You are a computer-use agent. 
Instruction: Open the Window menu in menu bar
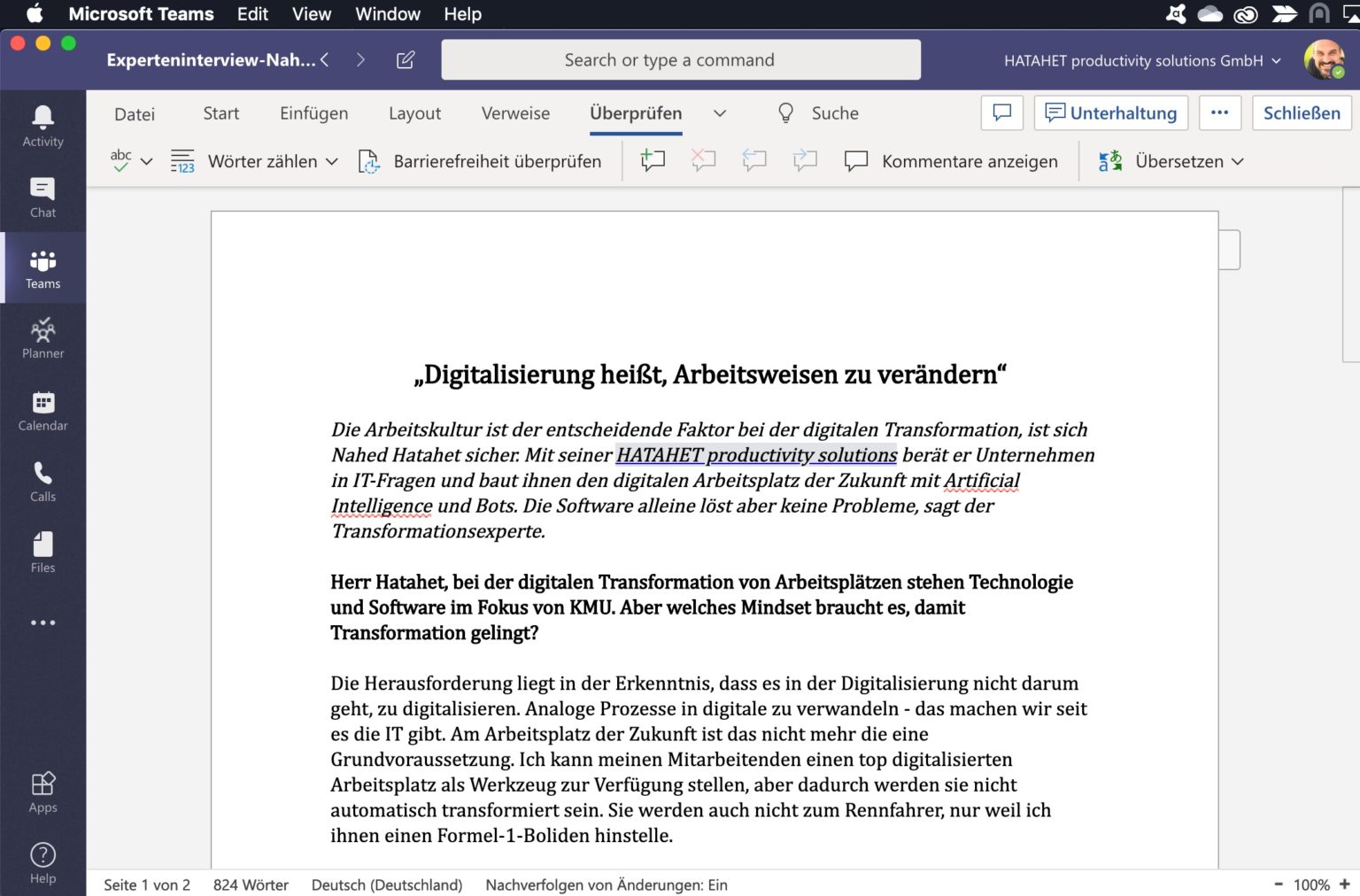pos(388,14)
